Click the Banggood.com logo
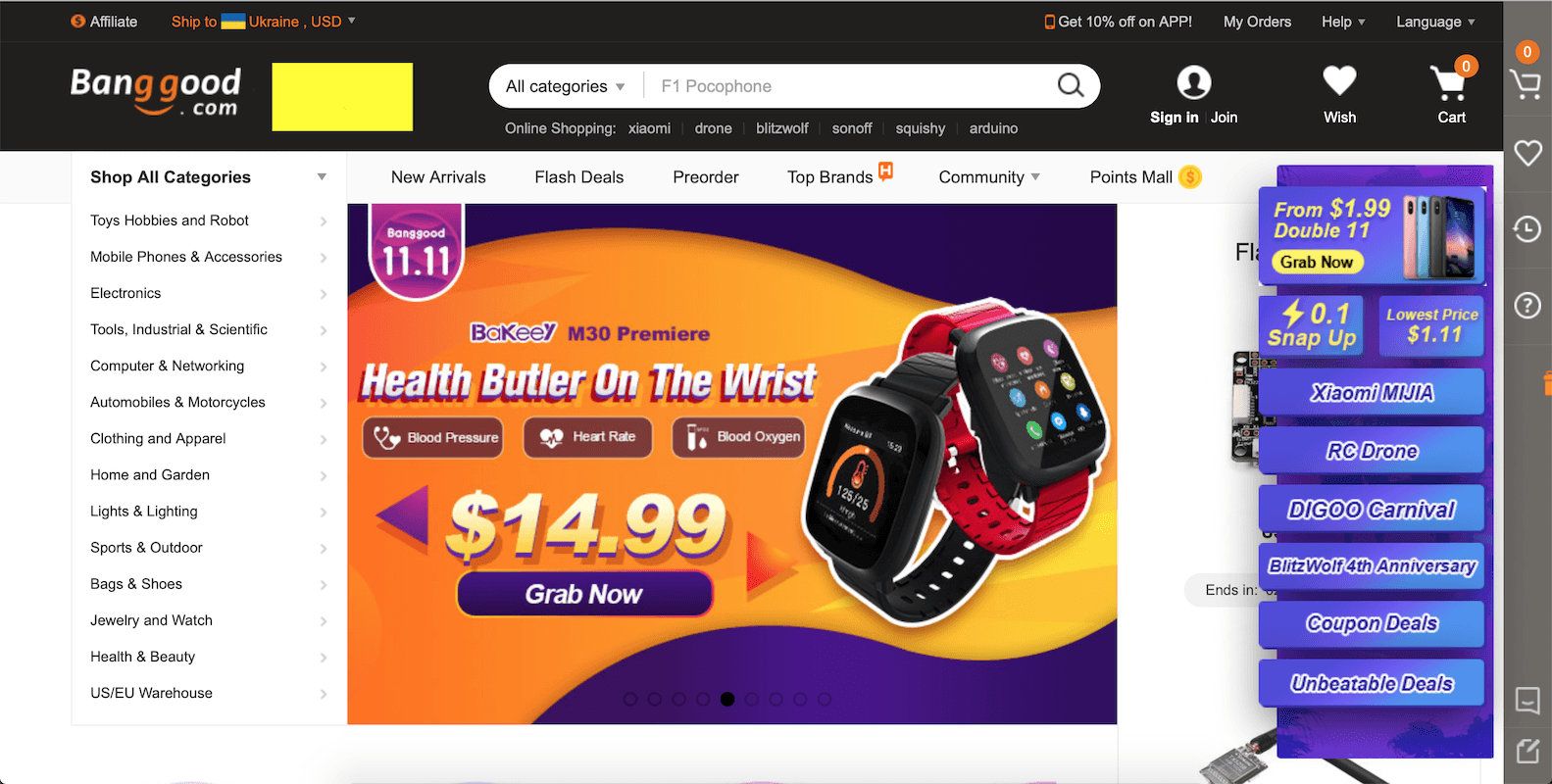This screenshot has width=1552, height=784. click(156, 91)
